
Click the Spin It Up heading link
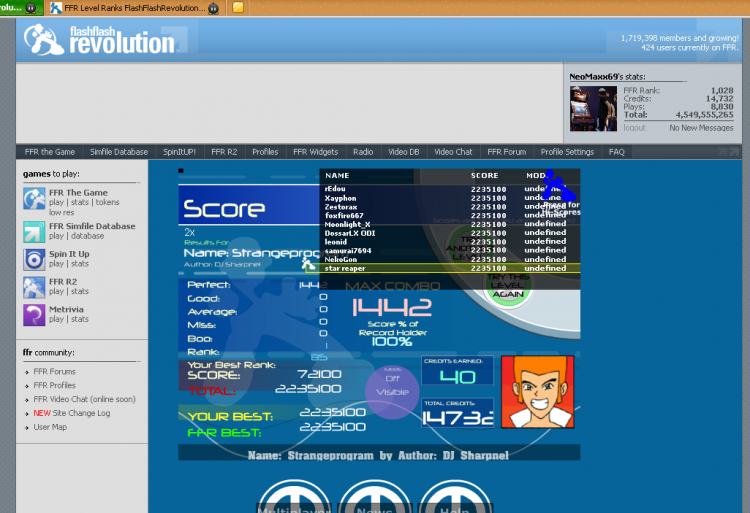[x=69, y=254]
